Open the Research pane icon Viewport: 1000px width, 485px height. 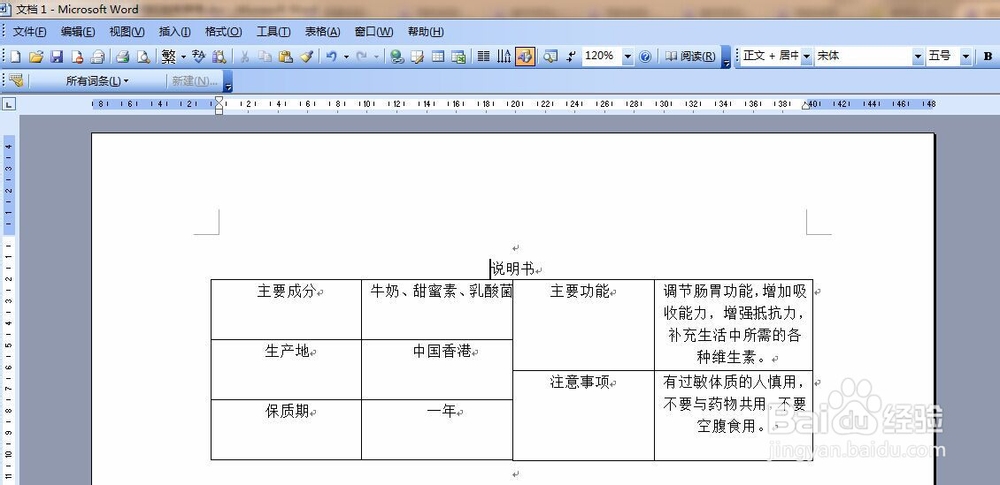(x=219, y=57)
